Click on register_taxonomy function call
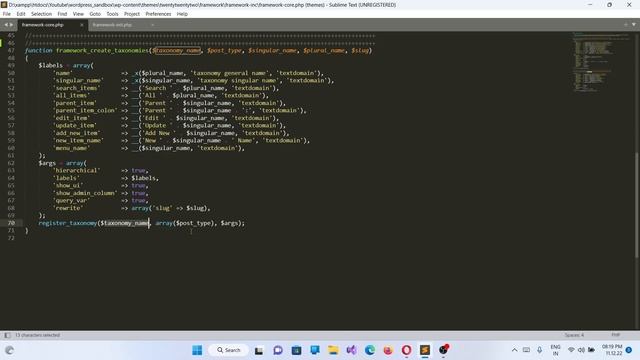The height and width of the screenshot is (360, 640). point(67,223)
